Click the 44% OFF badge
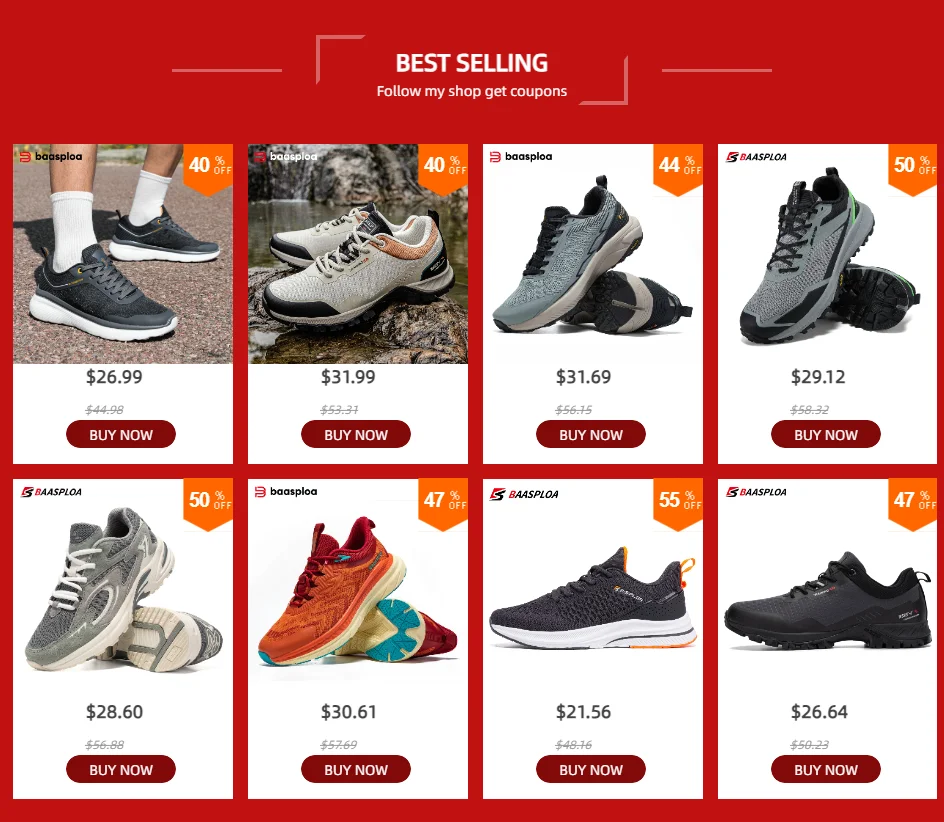 (x=678, y=170)
